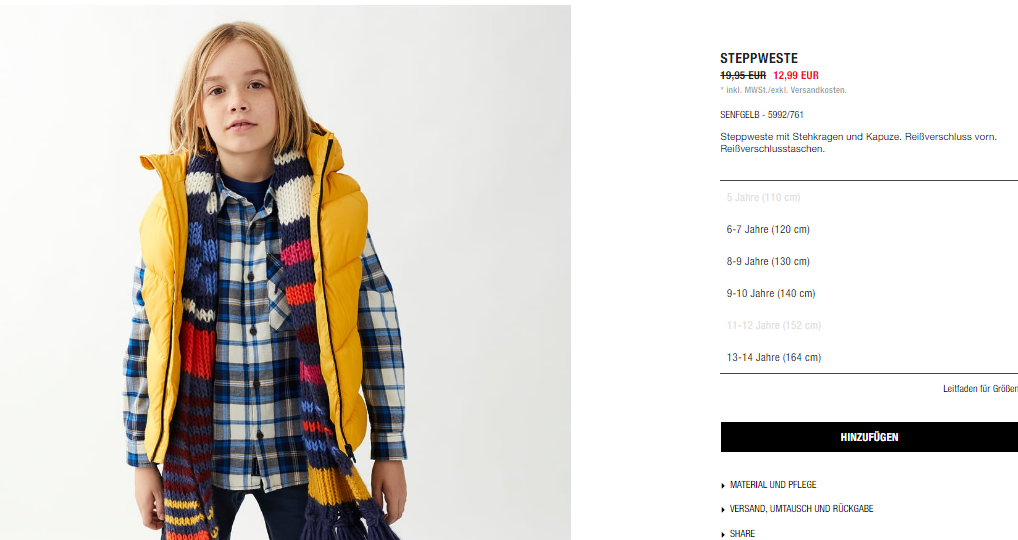Viewport: 1018px width, 540px height.
Task: Click the STEPPWESTE product title
Action: (759, 58)
